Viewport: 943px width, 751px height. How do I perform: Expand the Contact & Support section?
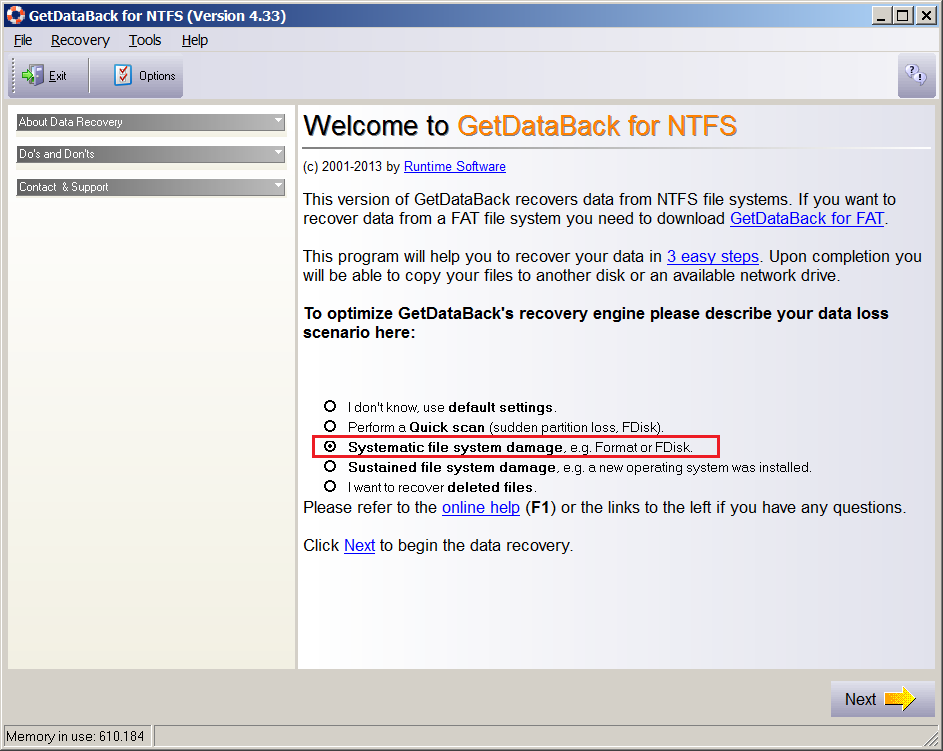click(150, 187)
